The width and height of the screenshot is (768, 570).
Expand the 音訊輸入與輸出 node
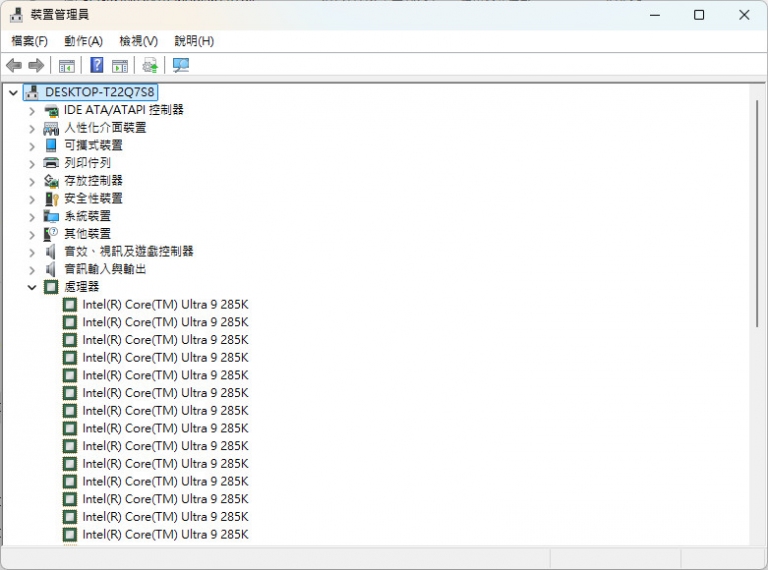[32, 270]
